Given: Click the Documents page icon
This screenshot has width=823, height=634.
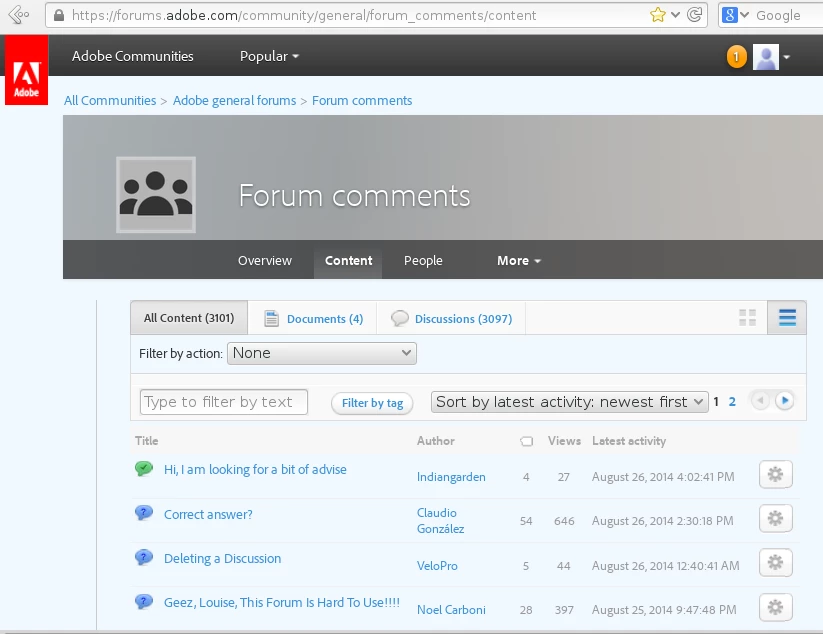Looking at the screenshot, I should (271, 319).
